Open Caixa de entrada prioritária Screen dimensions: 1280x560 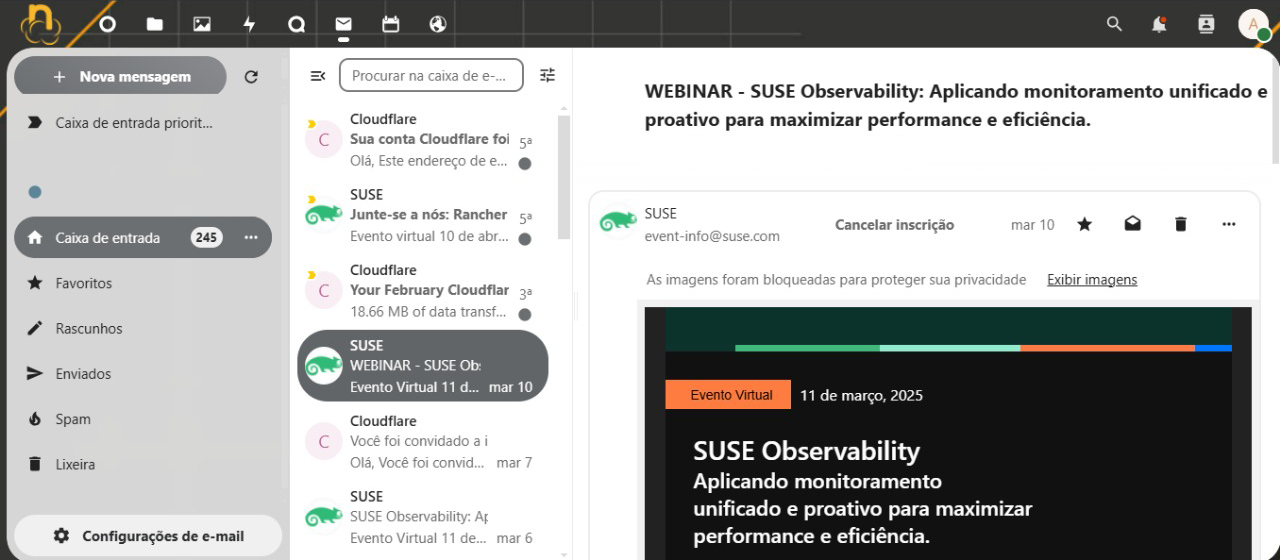143,123
